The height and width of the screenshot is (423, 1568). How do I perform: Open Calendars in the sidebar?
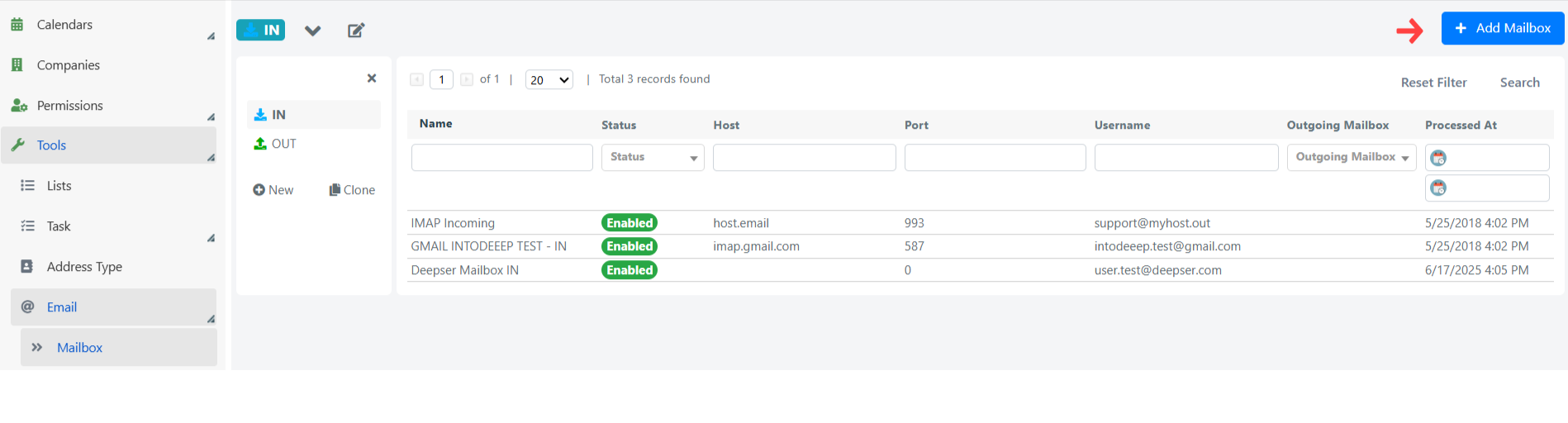(64, 25)
